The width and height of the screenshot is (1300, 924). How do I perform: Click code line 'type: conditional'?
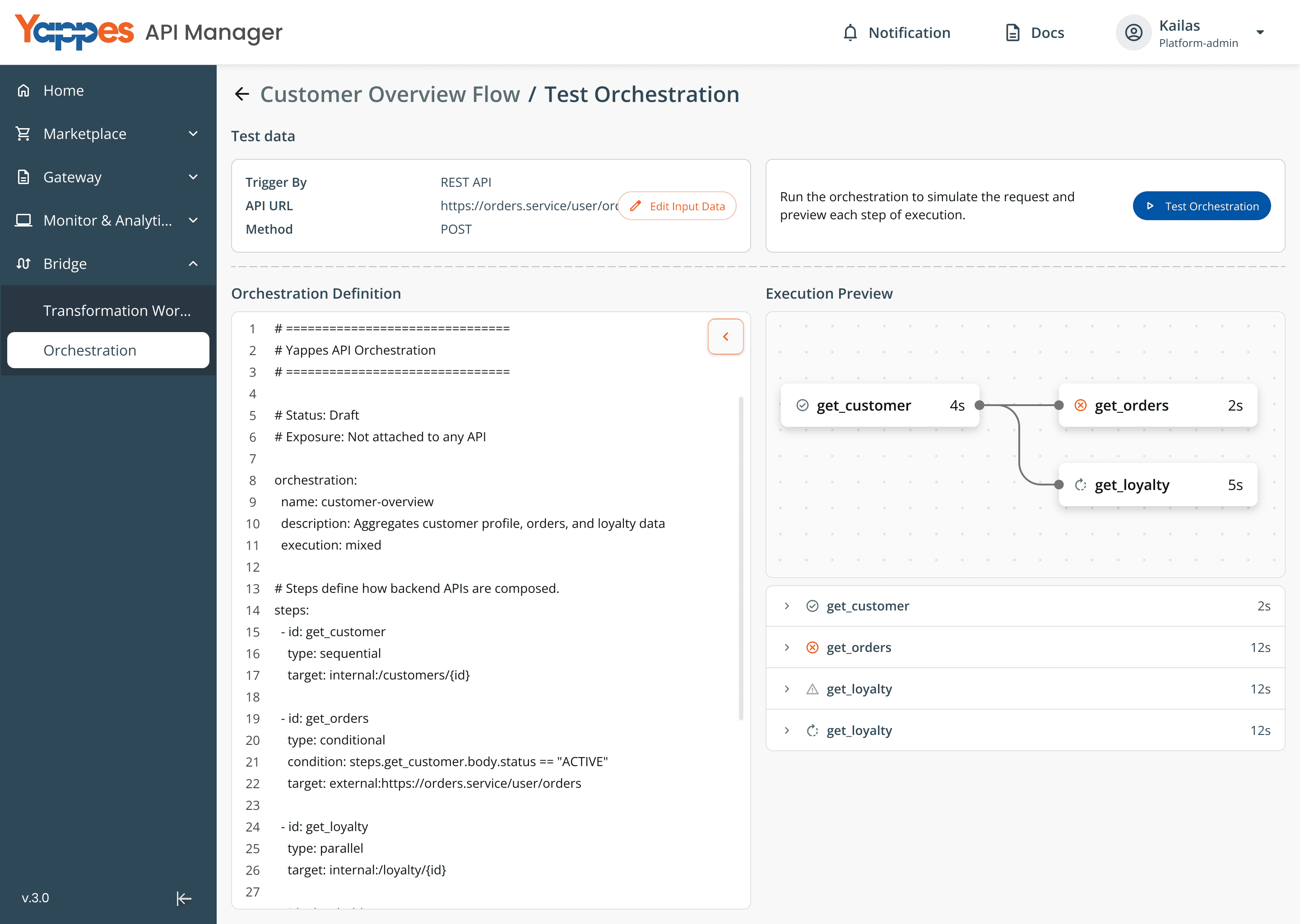tap(336, 740)
